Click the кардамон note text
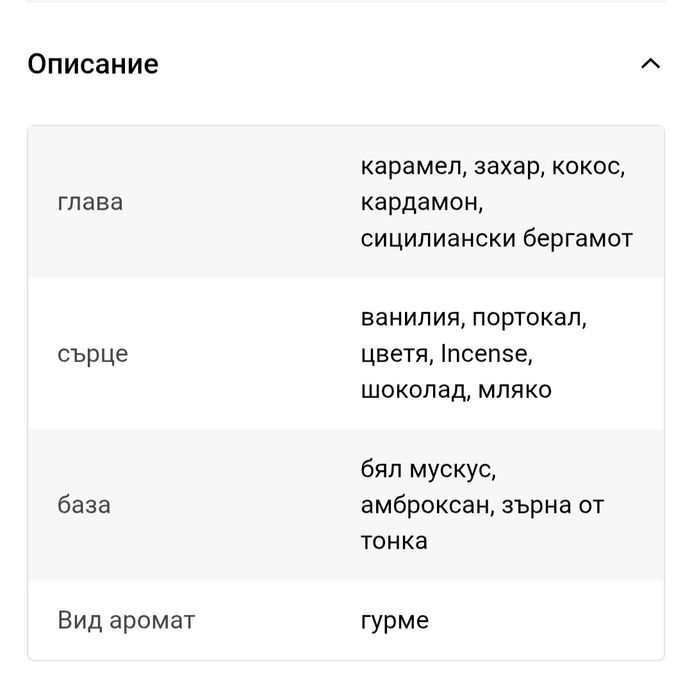Image resolution: width=692 pixels, height=700 pixels. point(421,202)
